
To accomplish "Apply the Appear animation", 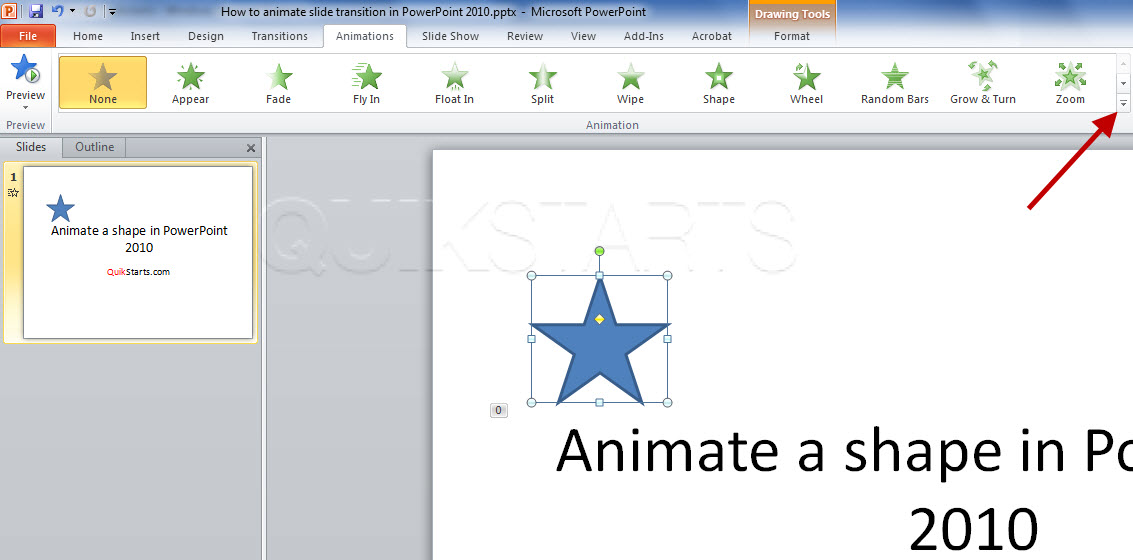I will pyautogui.click(x=191, y=82).
